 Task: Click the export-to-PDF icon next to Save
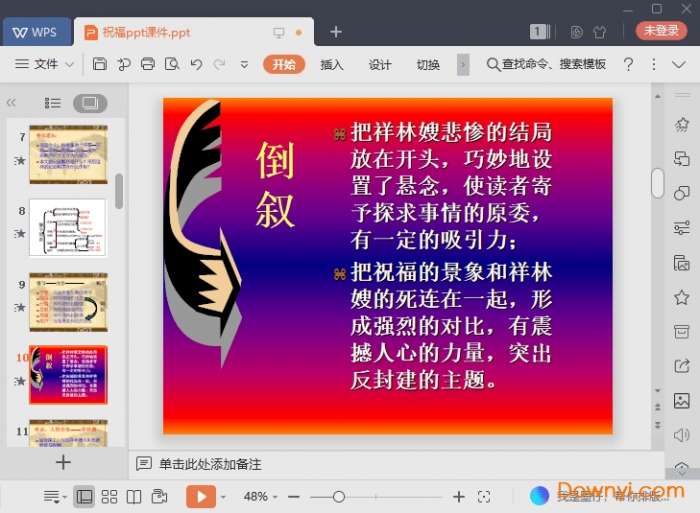pyautogui.click(x=124, y=64)
